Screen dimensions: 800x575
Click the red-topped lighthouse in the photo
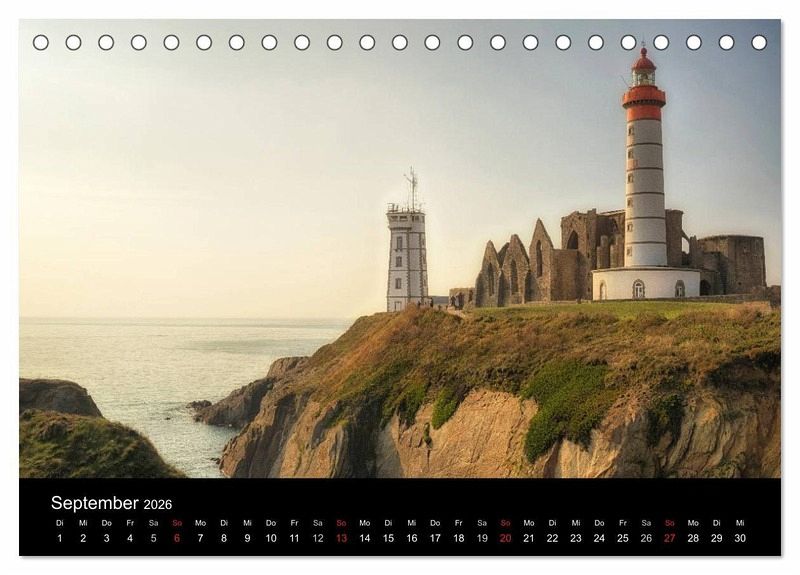pos(645,173)
